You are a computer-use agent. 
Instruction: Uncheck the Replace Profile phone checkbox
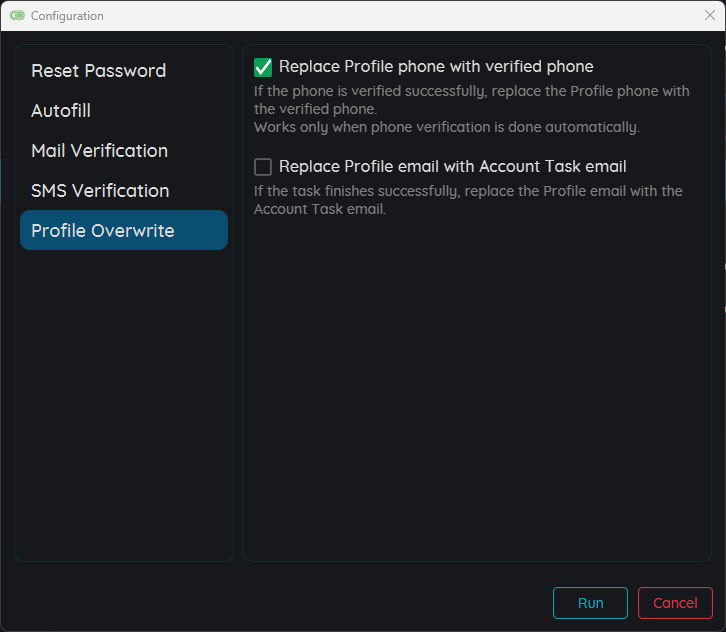(x=263, y=67)
